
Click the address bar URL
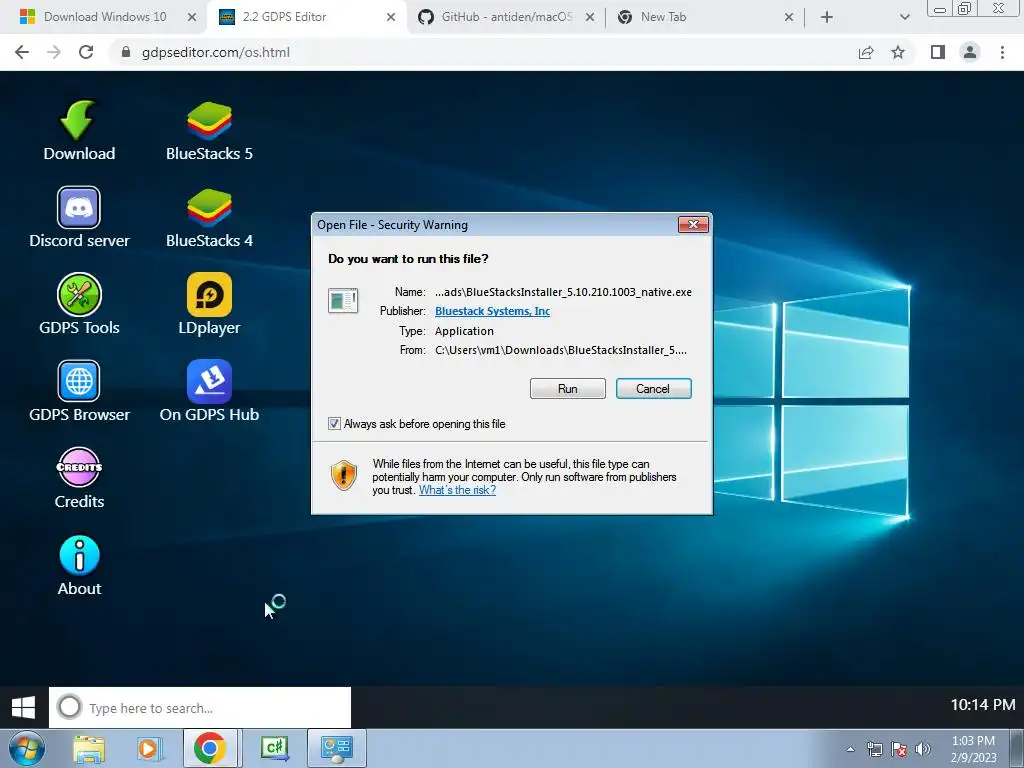216,52
